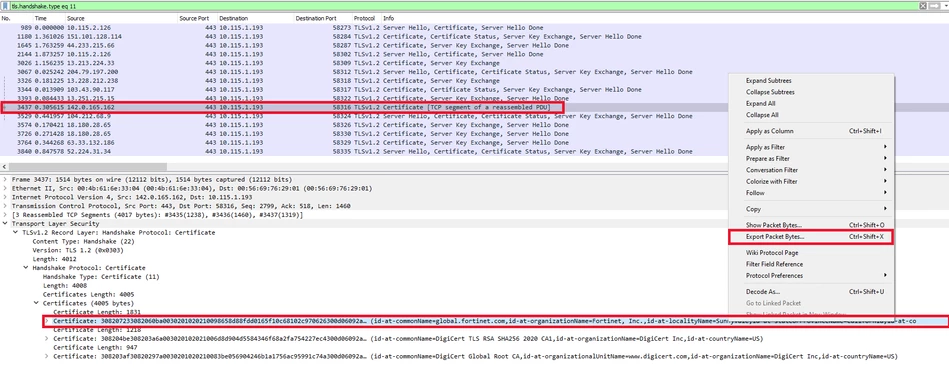Viewport: 949px width, 373px height.
Task: Collapse Certificates (4005 bytes) node
Action: pos(36,303)
